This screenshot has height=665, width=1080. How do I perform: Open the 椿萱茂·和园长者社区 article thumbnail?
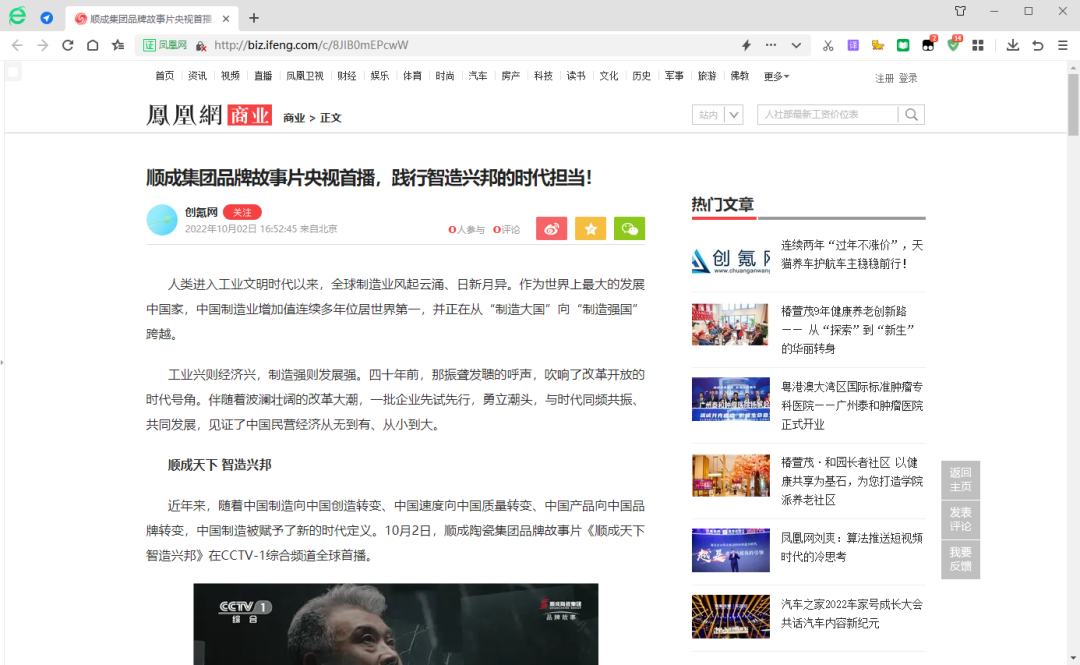[x=731, y=475]
